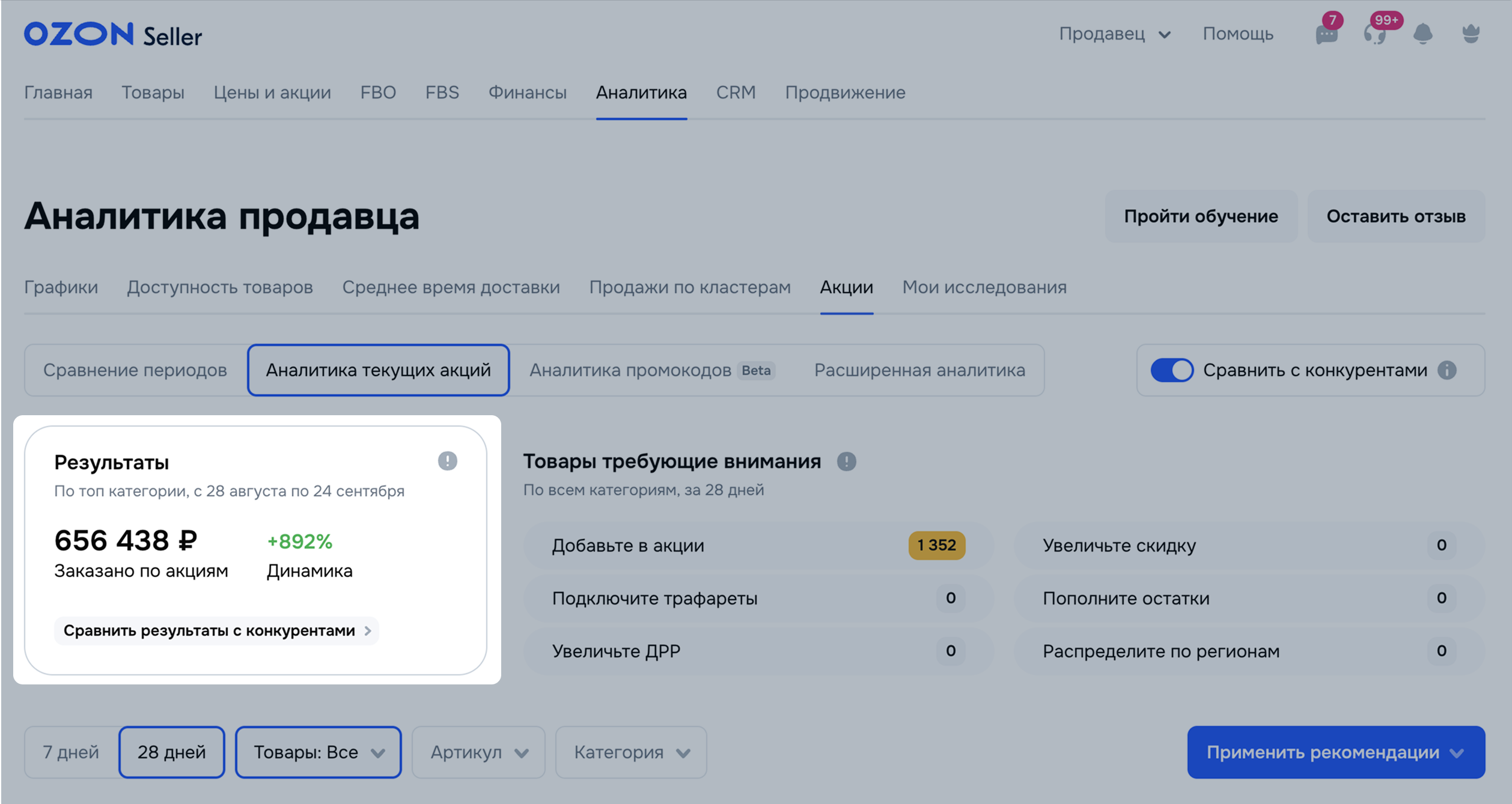Open the Категория filter dropdown

[x=631, y=752]
